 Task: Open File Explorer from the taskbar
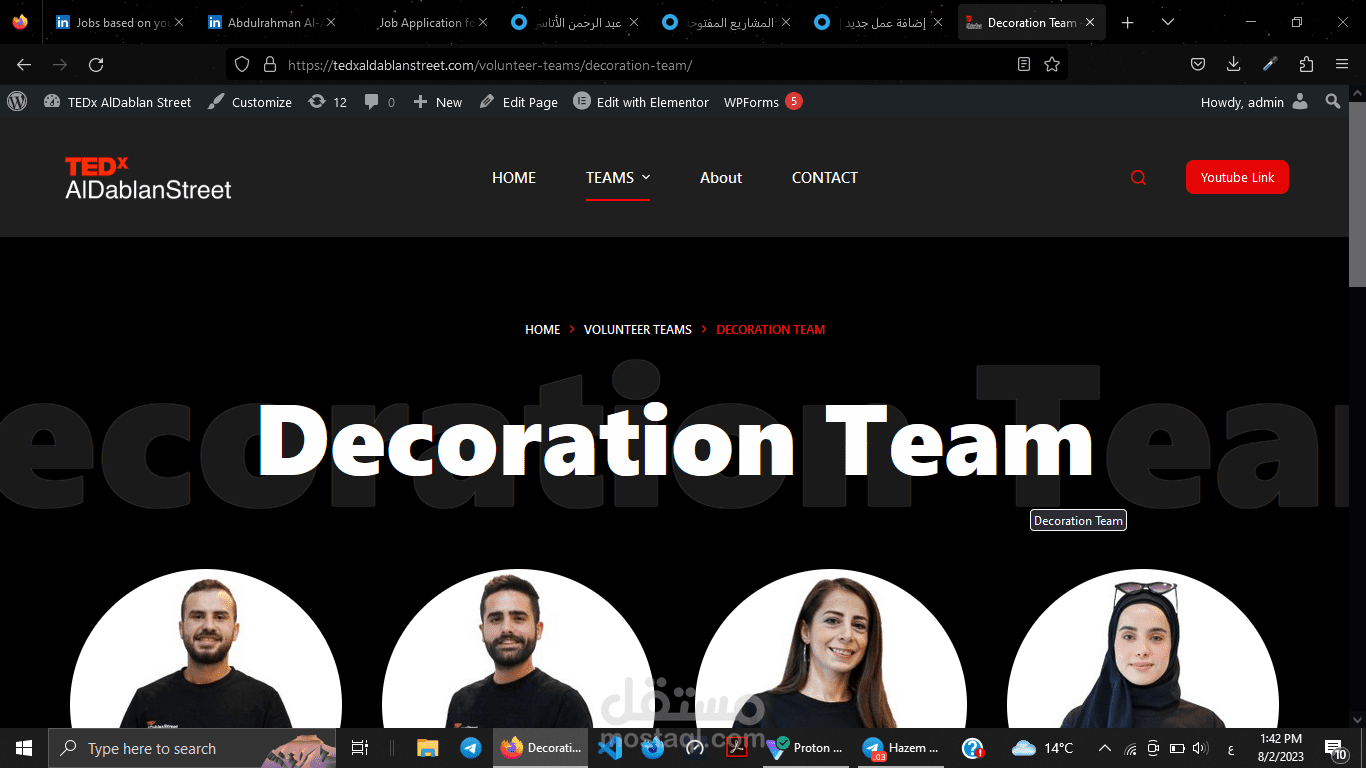pyautogui.click(x=428, y=748)
